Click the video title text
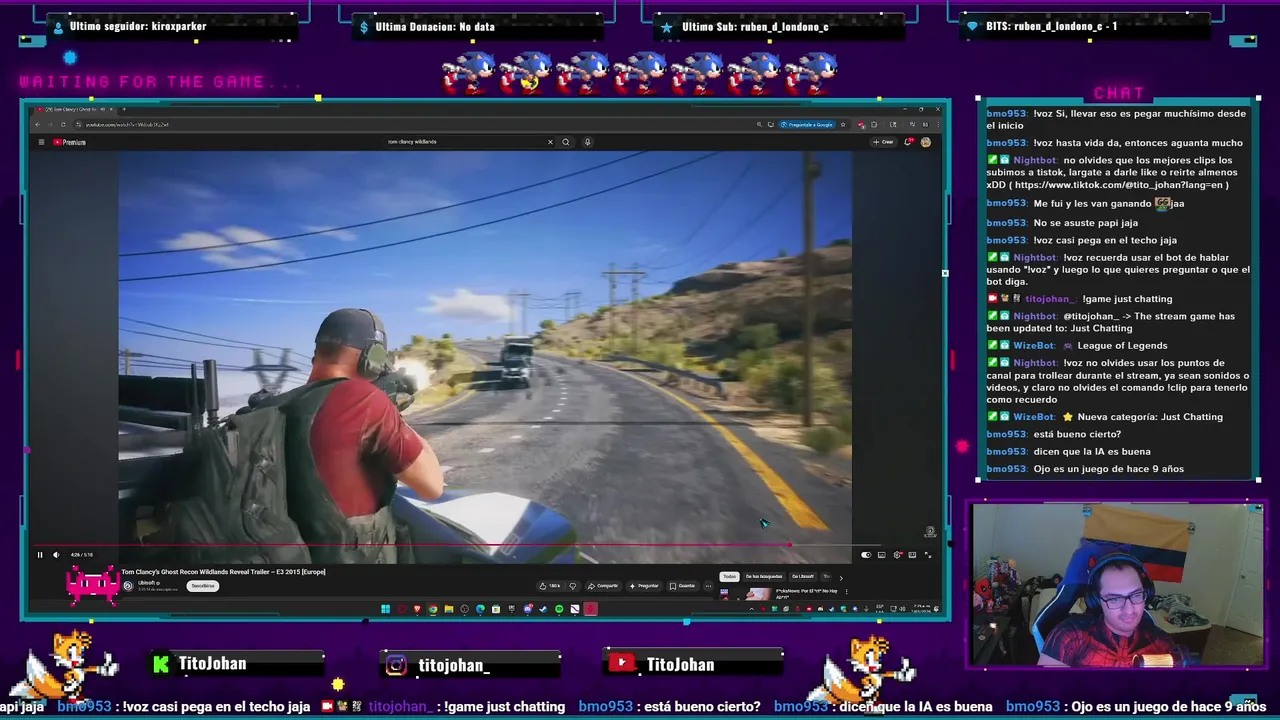The image size is (1280, 720). [x=223, y=572]
